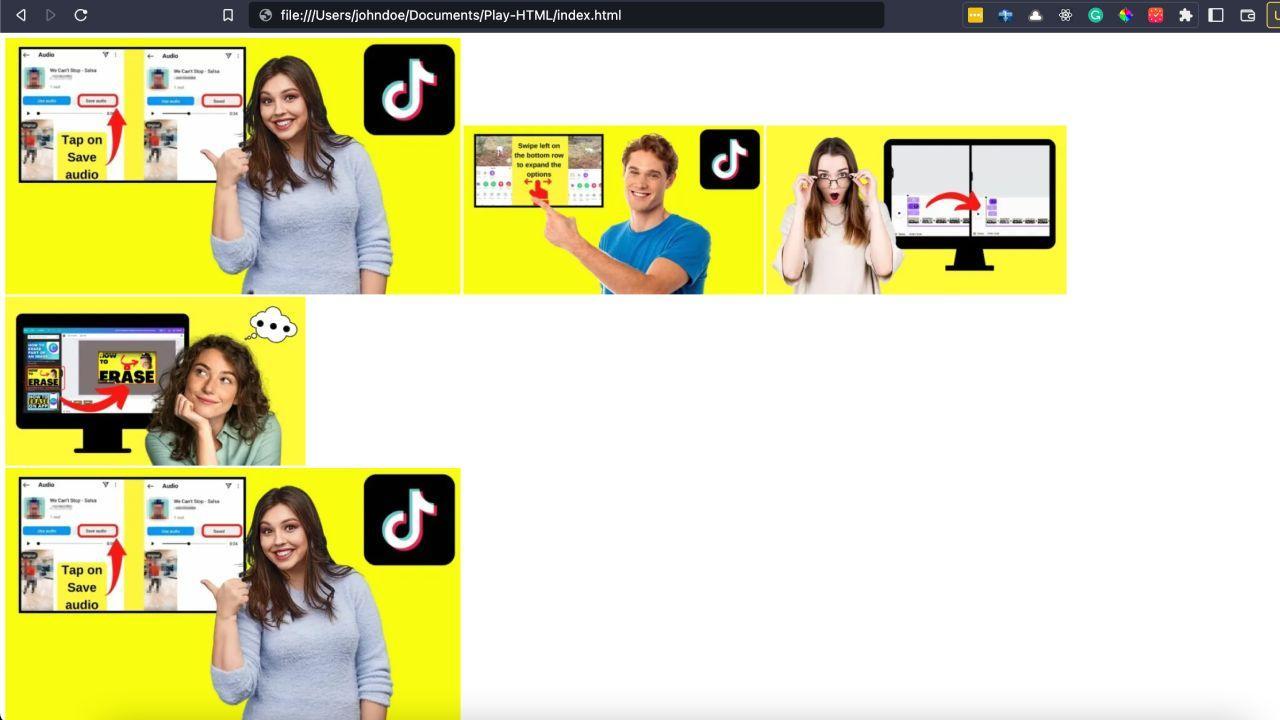Image resolution: width=1280 pixels, height=720 pixels.
Task: Go back with the browser back arrow
Action: pyautogui.click(x=21, y=15)
